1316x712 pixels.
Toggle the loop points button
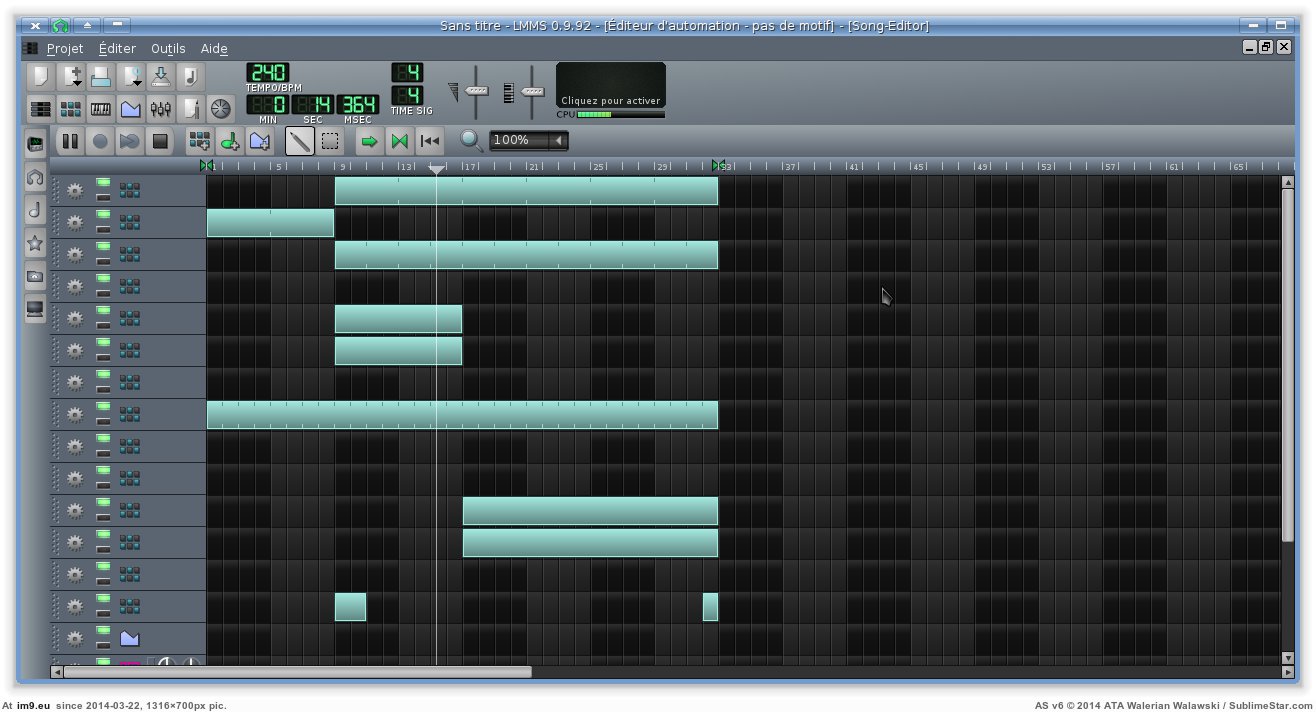(399, 141)
